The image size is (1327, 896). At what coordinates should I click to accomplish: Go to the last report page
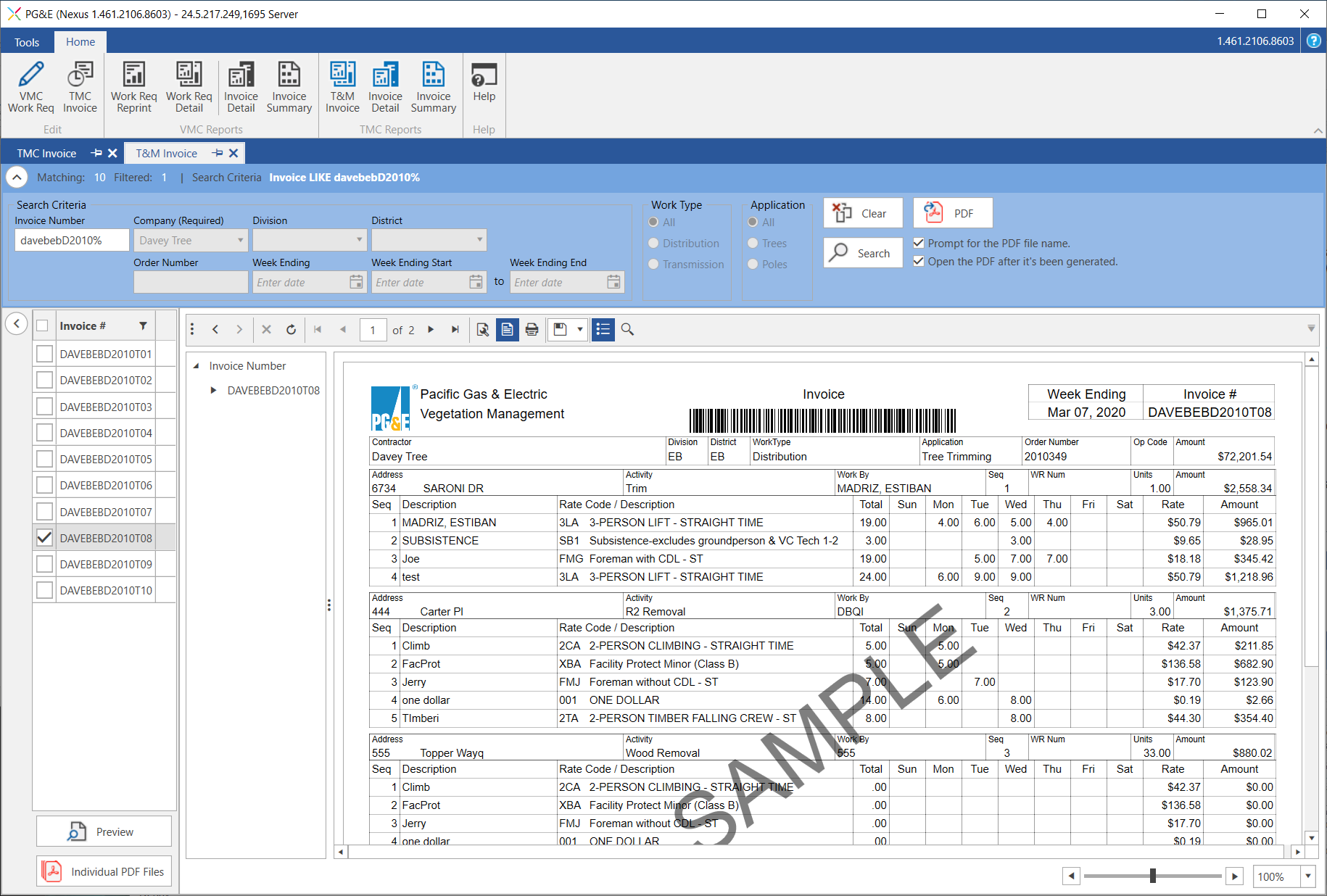(x=455, y=330)
